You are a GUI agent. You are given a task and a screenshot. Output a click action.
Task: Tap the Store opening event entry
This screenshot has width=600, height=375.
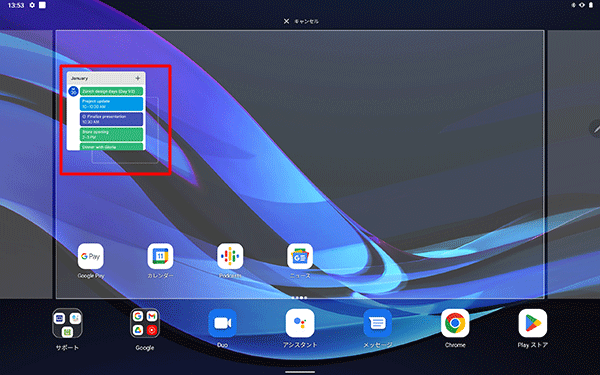[111, 134]
